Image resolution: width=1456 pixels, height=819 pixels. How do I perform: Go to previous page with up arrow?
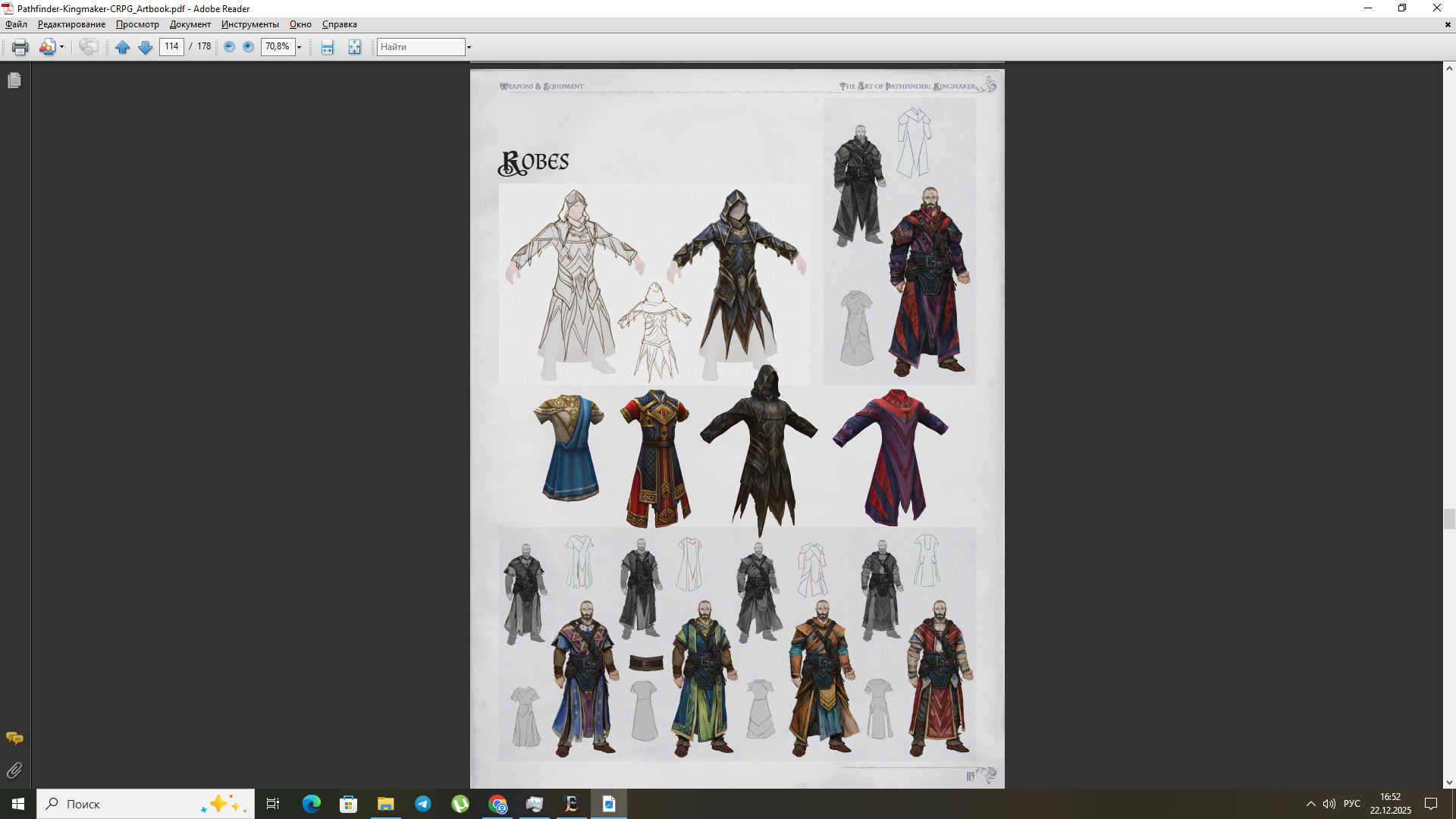[122, 47]
